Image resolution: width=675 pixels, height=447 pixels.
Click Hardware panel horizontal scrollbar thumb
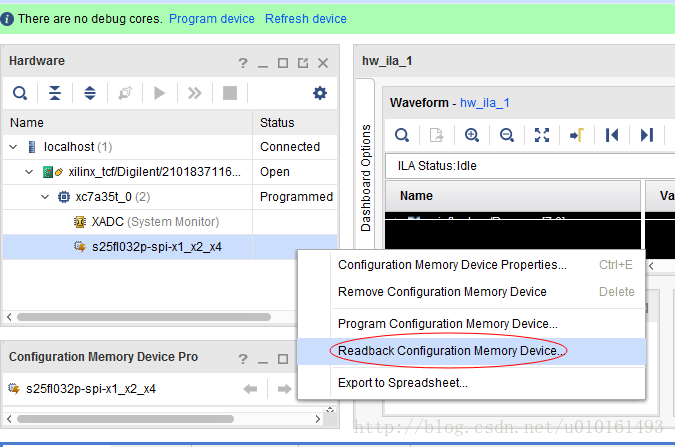[144, 317]
